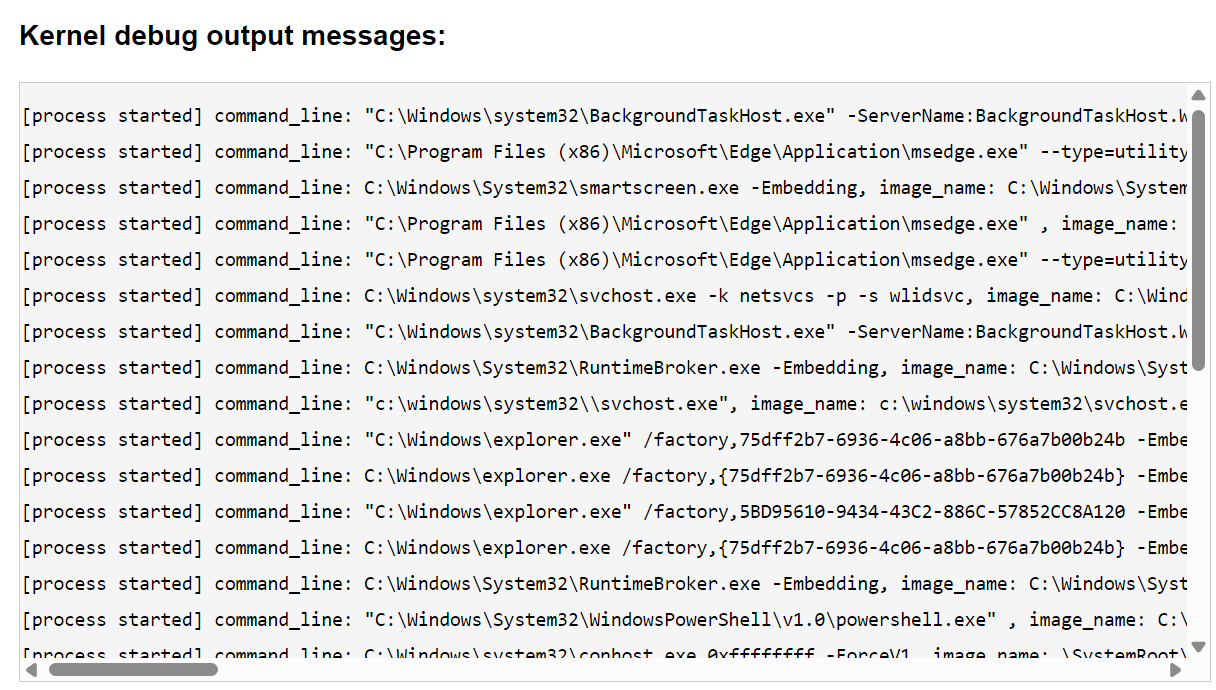Click the smartscreen.exe -Embedding log line
Image resolution: width=1216 pixels, height=690 pixels.
(600, 188)
